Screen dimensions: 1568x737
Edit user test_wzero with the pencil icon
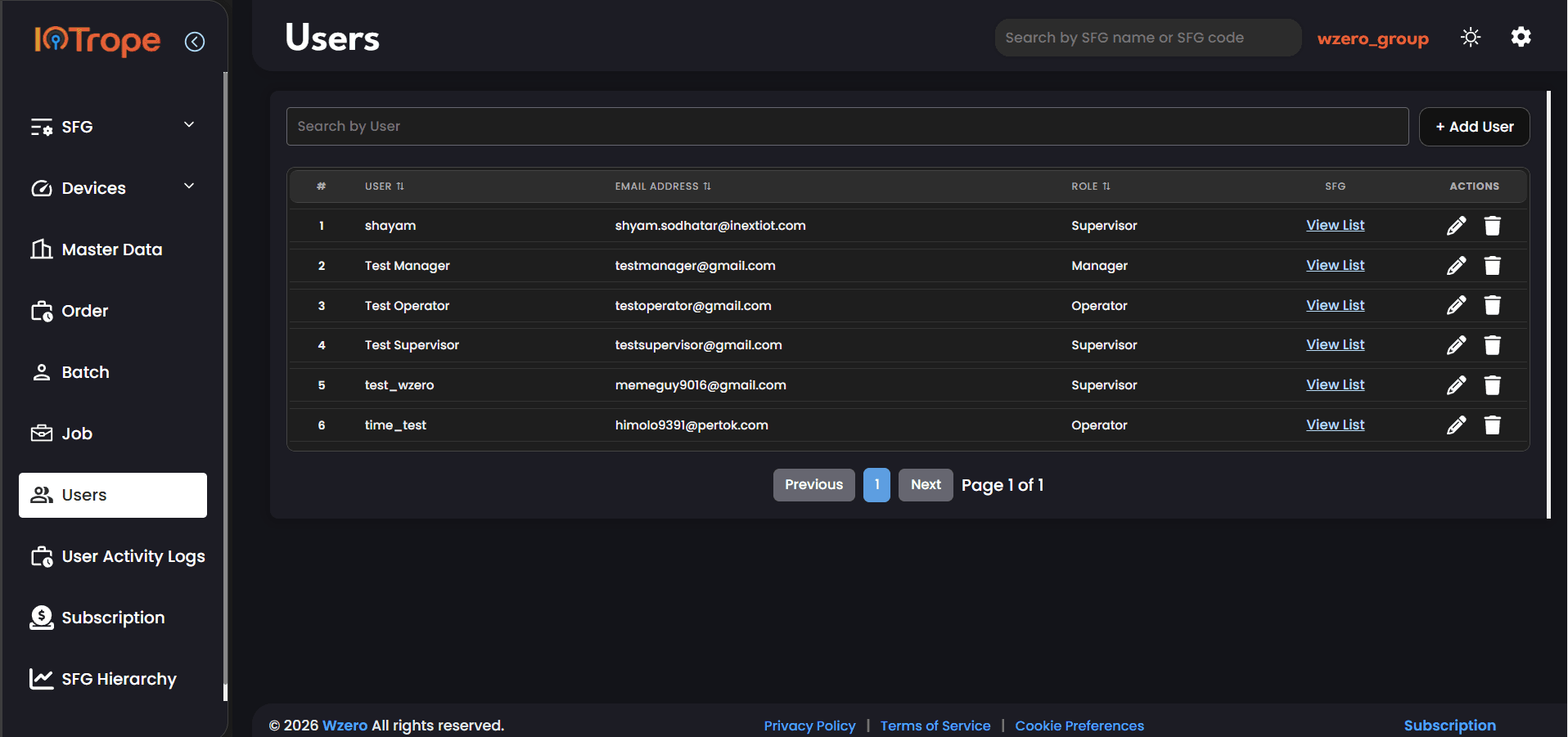tap(1456, 385)
